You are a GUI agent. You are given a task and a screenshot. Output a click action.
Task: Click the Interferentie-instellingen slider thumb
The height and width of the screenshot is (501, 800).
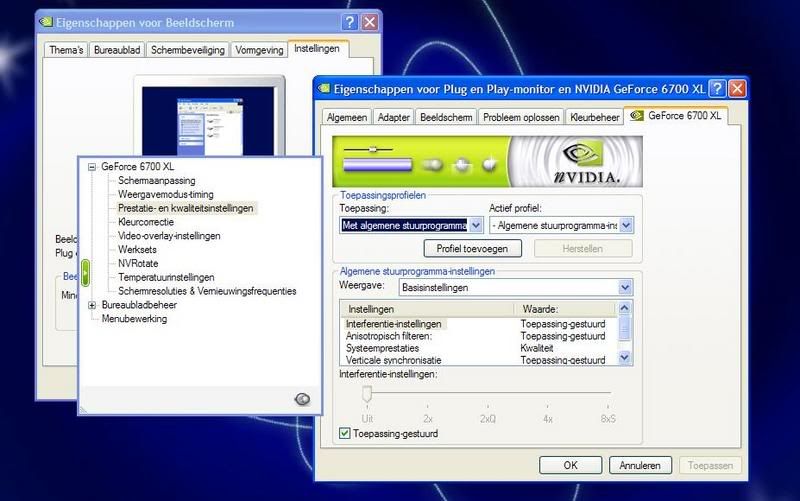pos(367,394)
